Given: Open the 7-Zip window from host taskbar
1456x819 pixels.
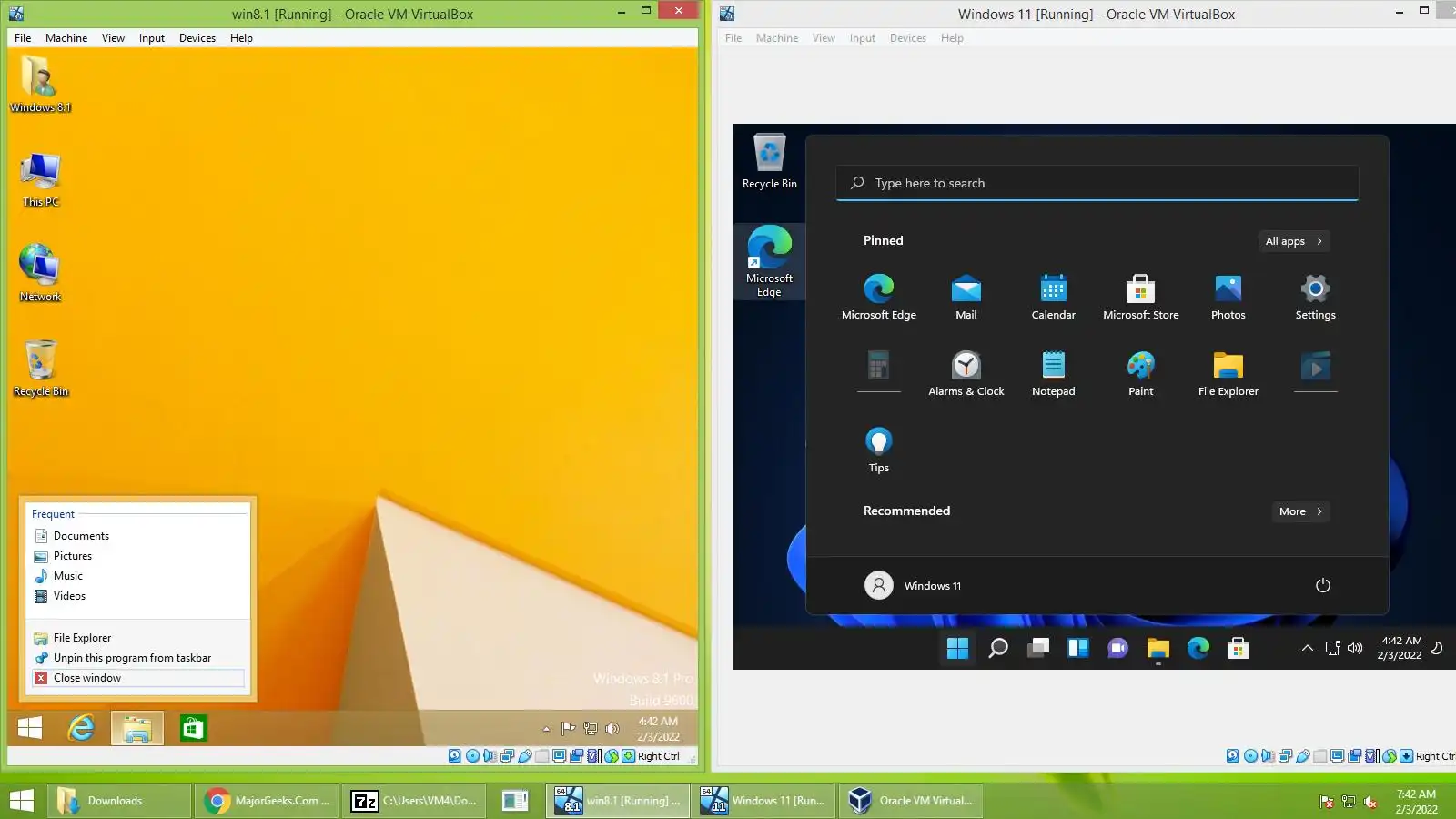Looking at the screenshot, I should 416,801.
